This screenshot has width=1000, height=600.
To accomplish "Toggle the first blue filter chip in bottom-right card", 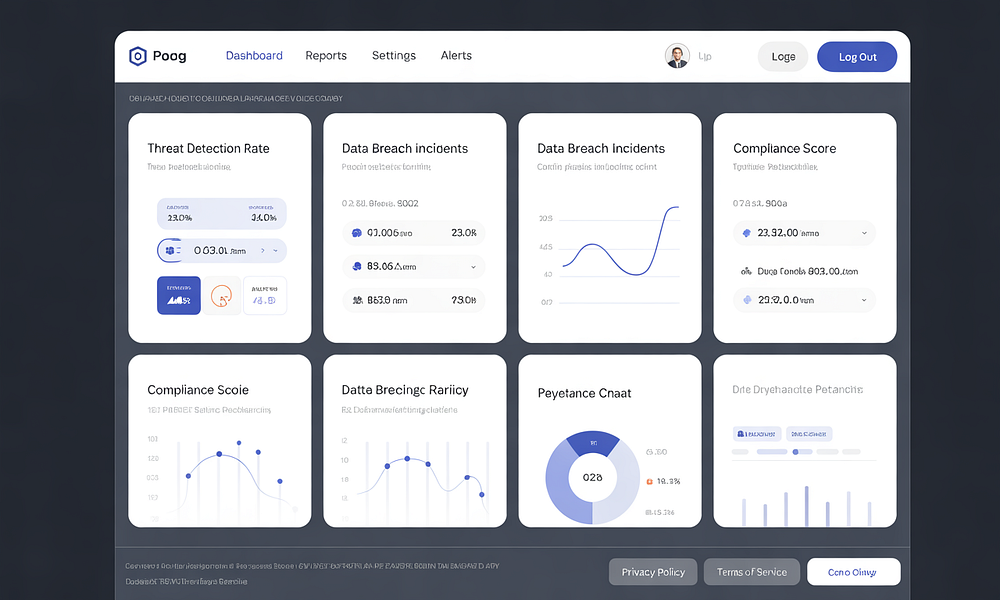I will coord(756,434).
